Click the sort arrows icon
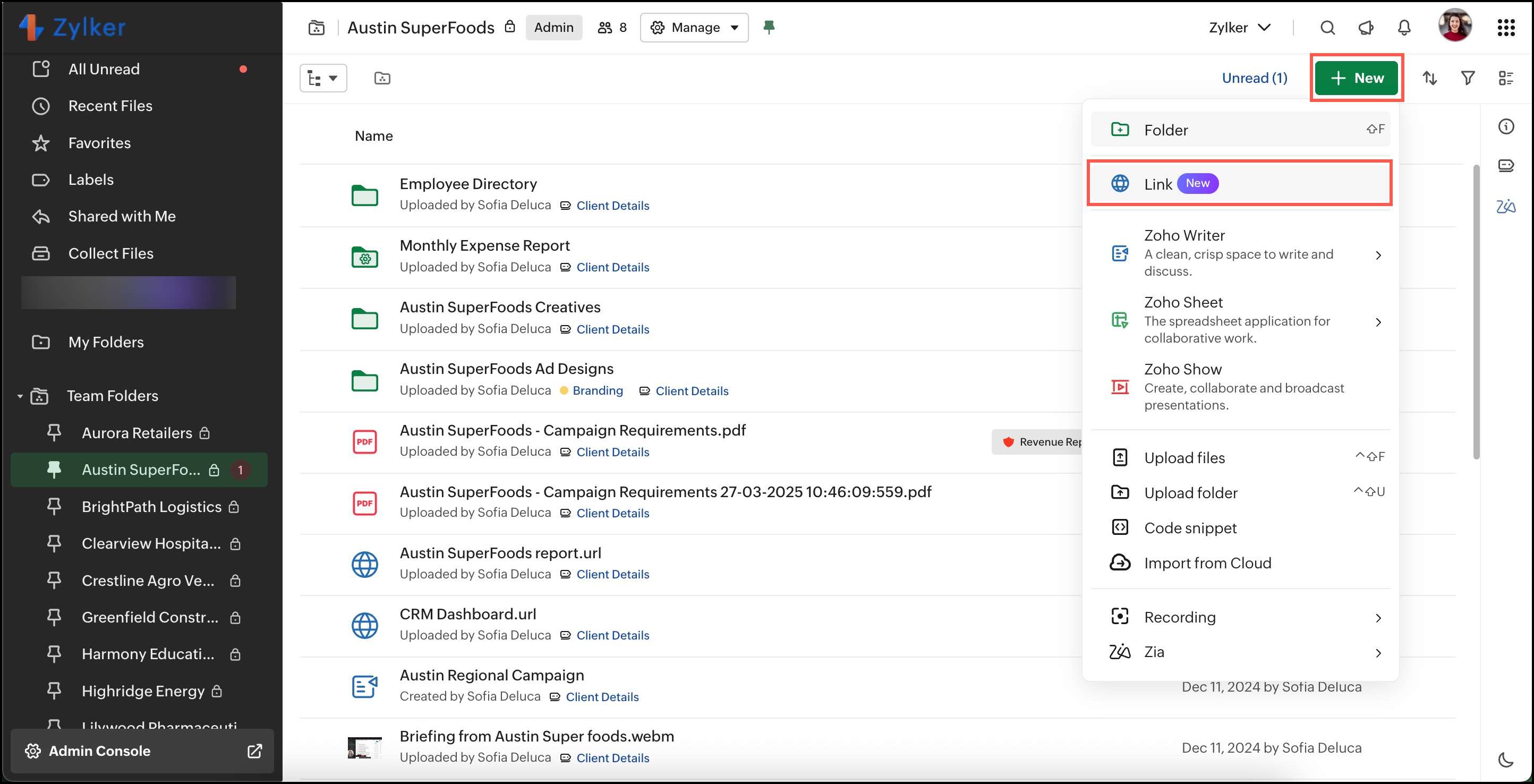The height and width of the screenshot is (784, 1534). coord(1430,78)
